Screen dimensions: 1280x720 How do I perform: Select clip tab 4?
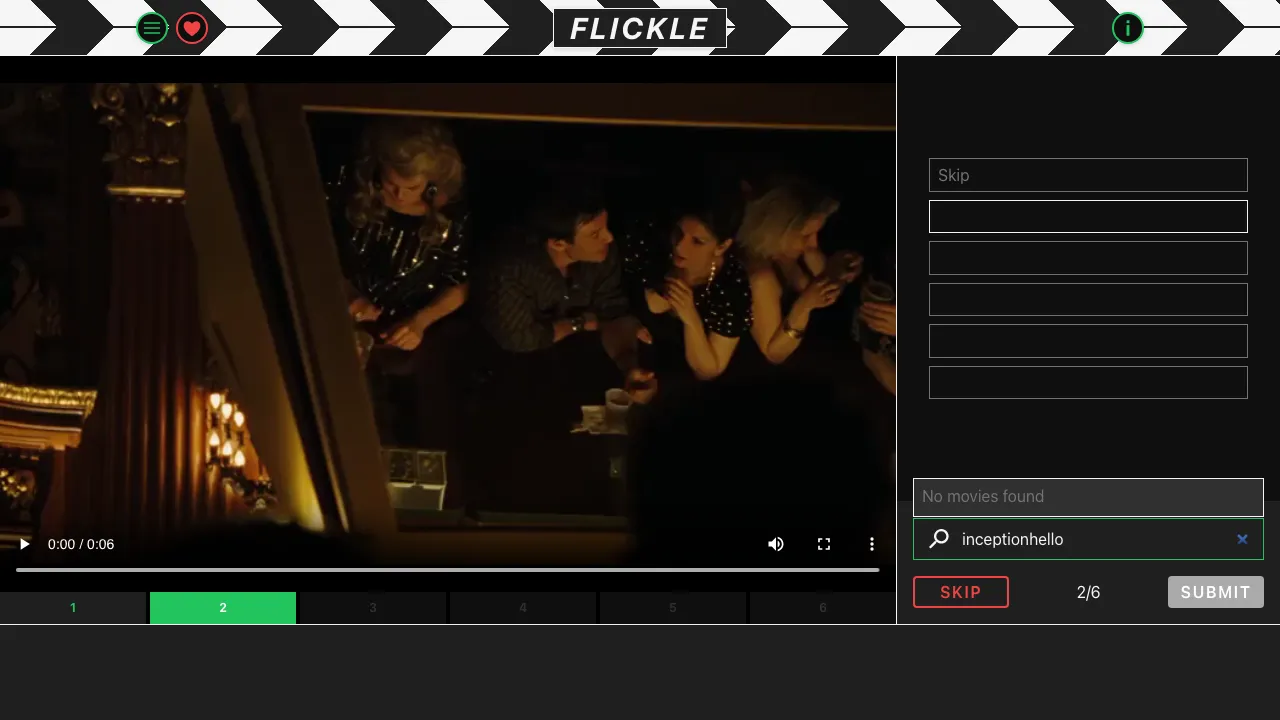pos(523,608)
